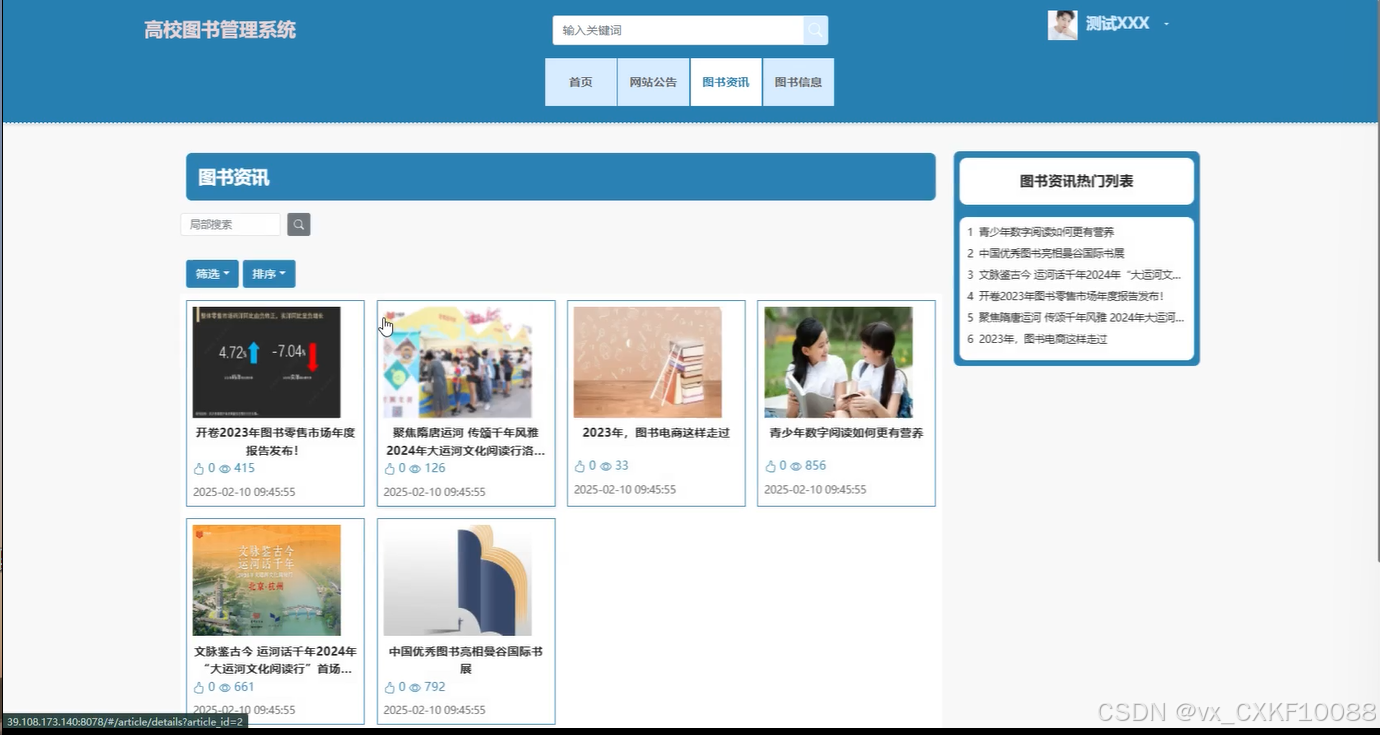This screenshot has height=735, width=1380.
Task: Click card title 2023年，图书电商这样走过
Action: coord(656,433)
